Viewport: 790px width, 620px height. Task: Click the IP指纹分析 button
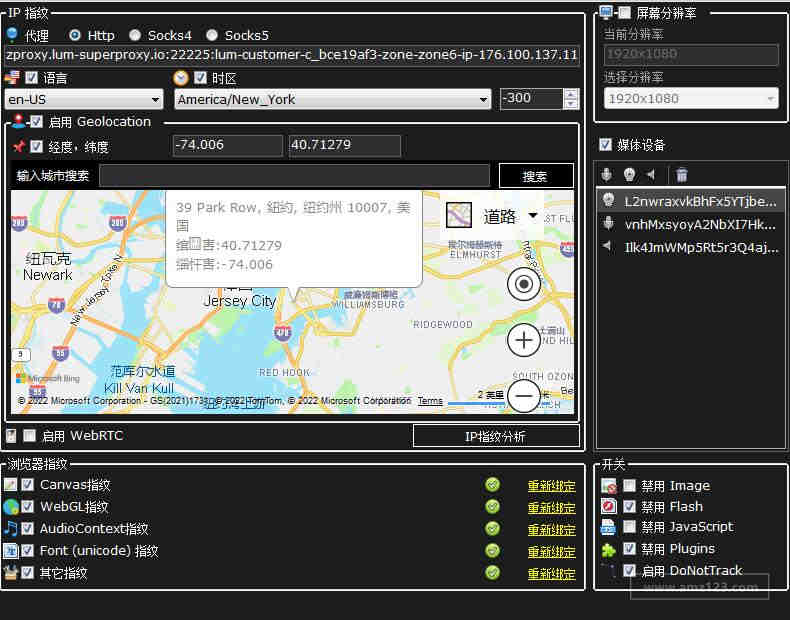pyautogui.click(x=496, y=436)
